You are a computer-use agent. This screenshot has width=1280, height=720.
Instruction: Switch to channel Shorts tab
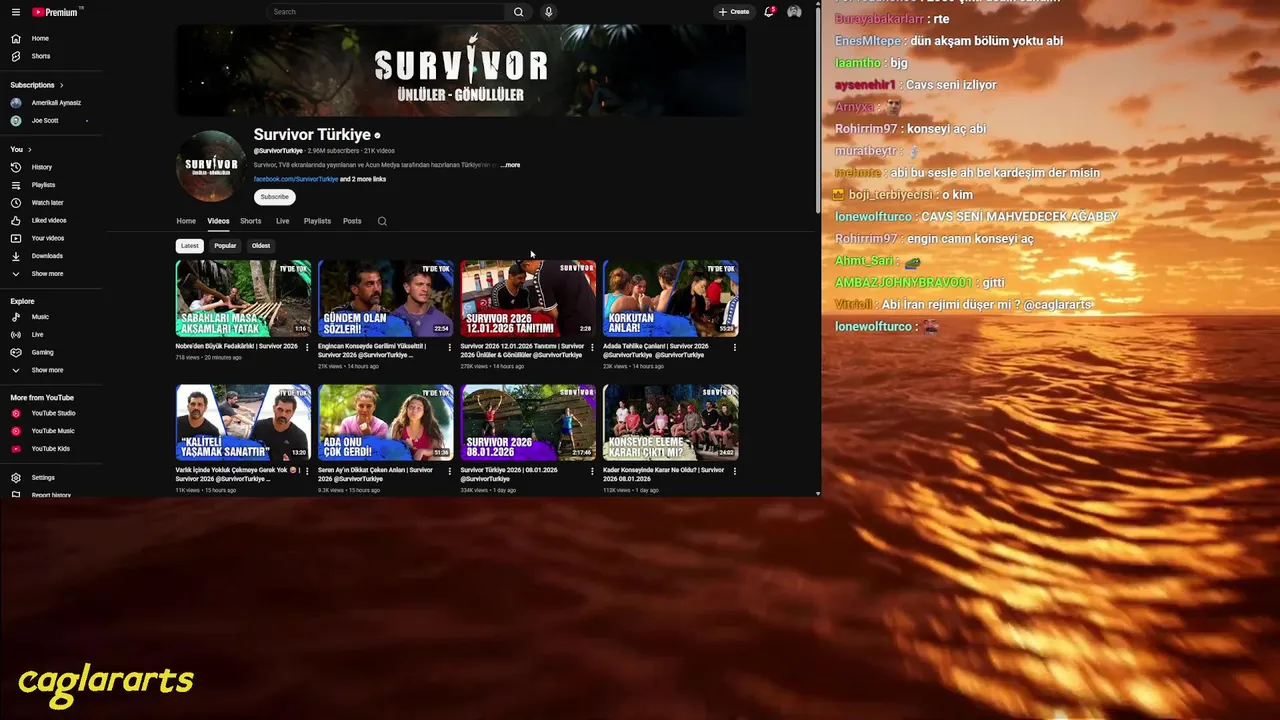pyautogui.click(x=251, y=221)
